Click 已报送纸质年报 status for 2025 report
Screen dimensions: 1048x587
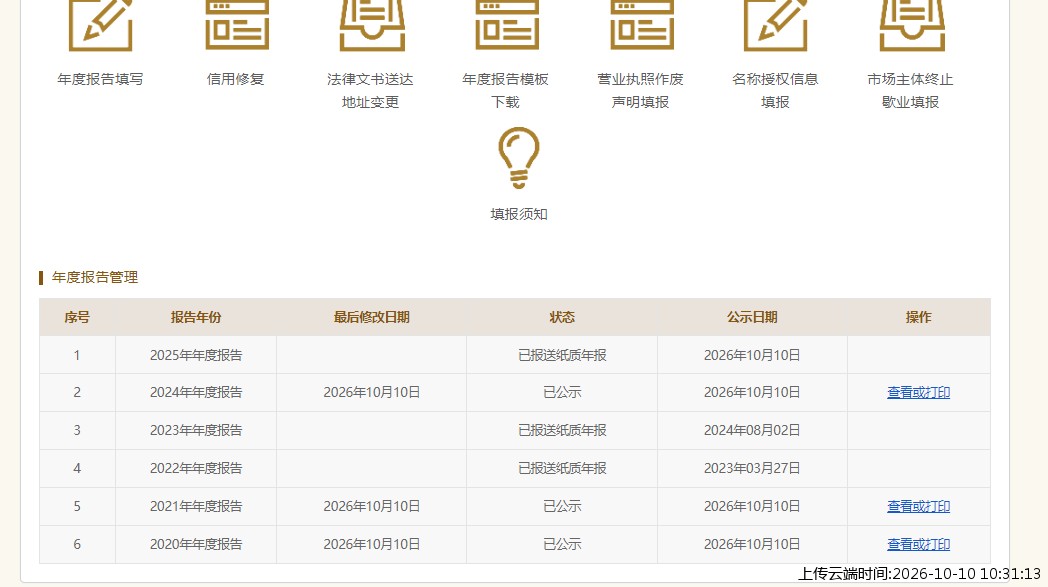pyautogui.click(x=562, y=356)
